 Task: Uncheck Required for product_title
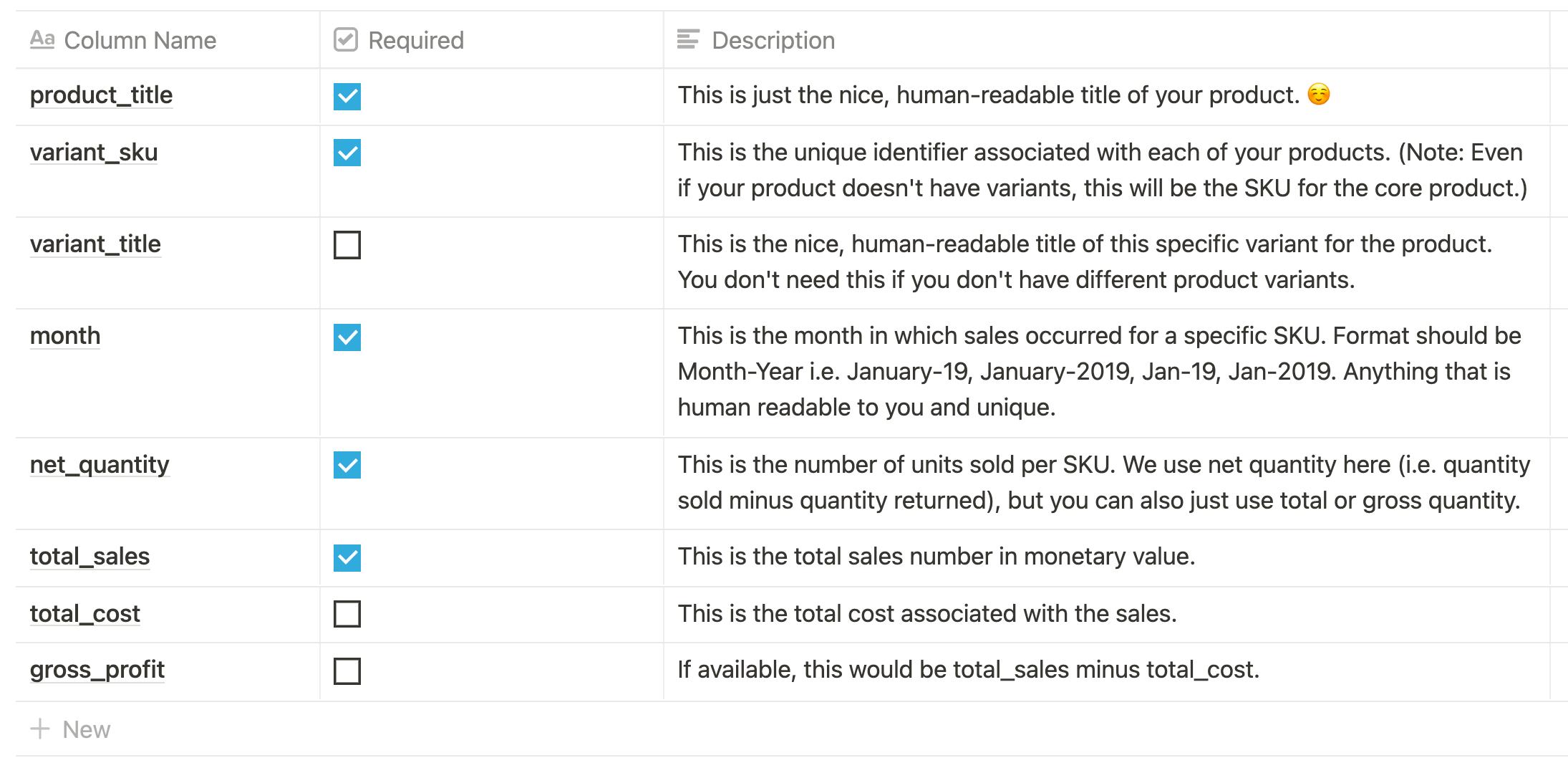click(x=347, y=97)
